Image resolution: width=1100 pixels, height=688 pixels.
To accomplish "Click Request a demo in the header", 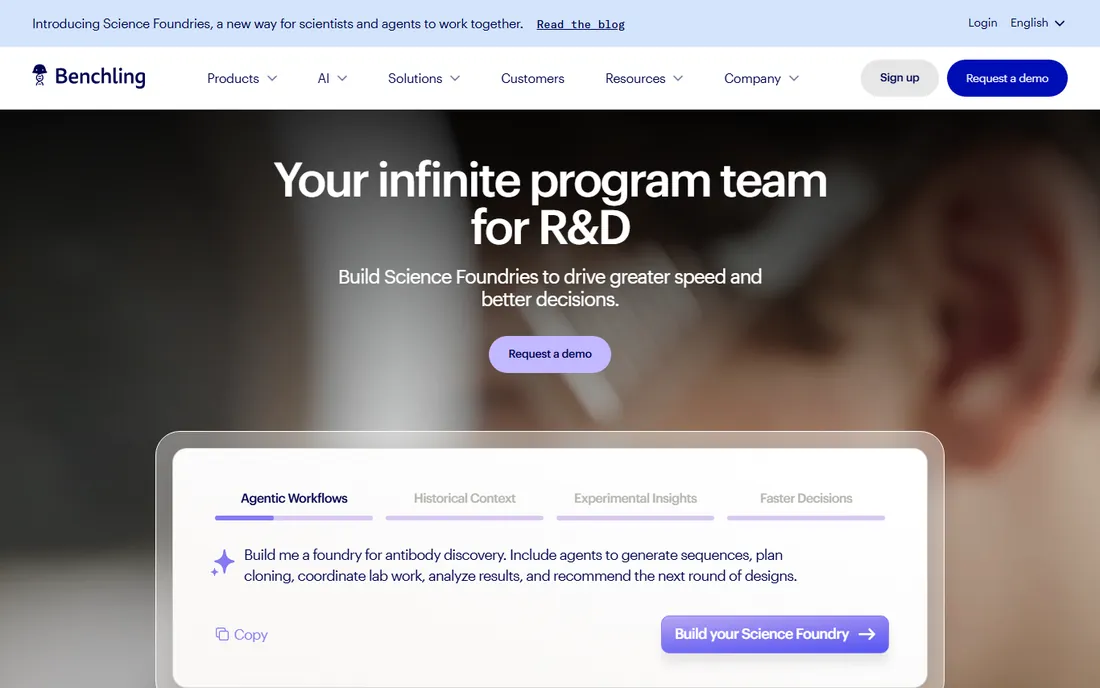I will [x=1007, y=78].
